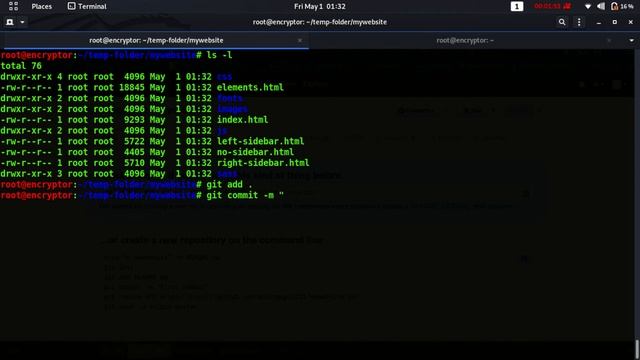Click 'index.html' file name
The image size is (640, 360).
point(242,120)
